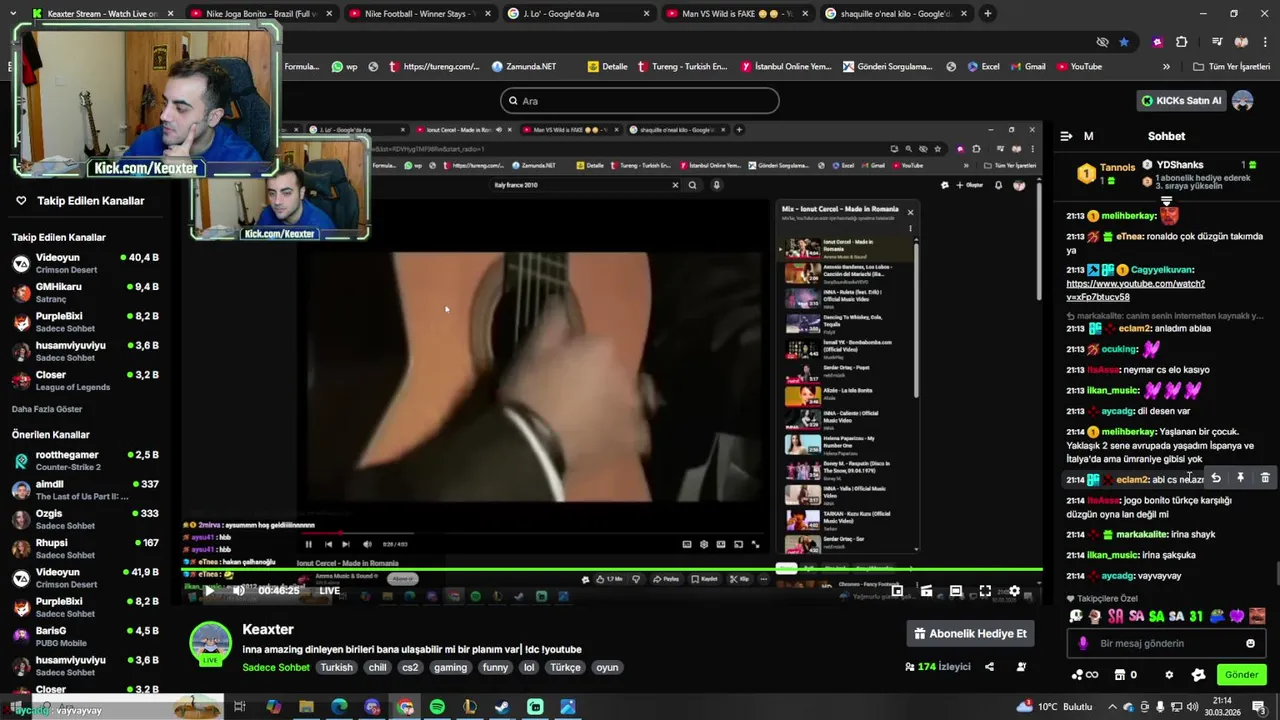Toggle theater mode on Kick player
This screenshot has height=720, width=1280.
pos(956,591)
